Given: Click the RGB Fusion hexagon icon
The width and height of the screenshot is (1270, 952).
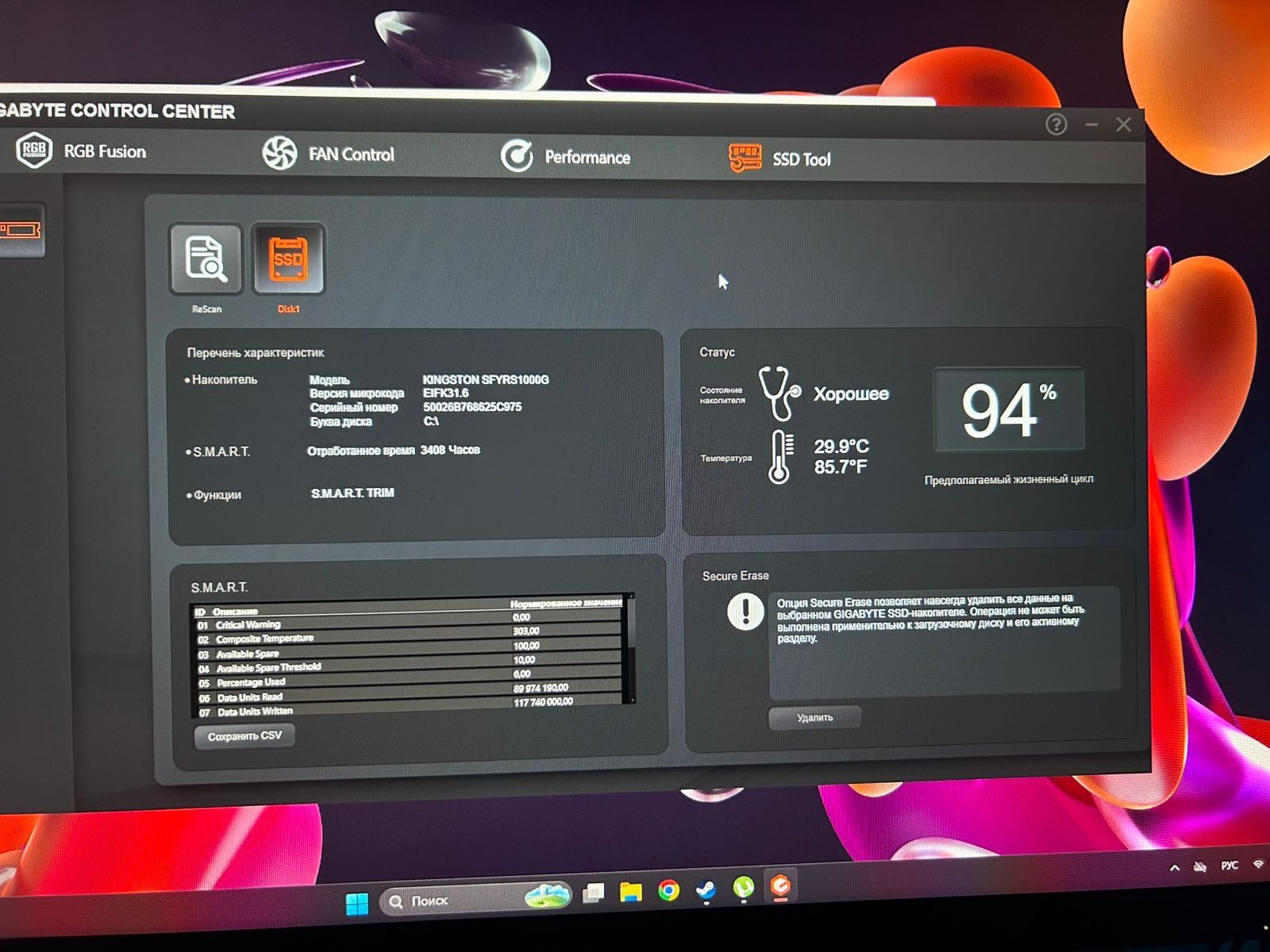Looking at the screenshot, I should [x=34, y=150].
